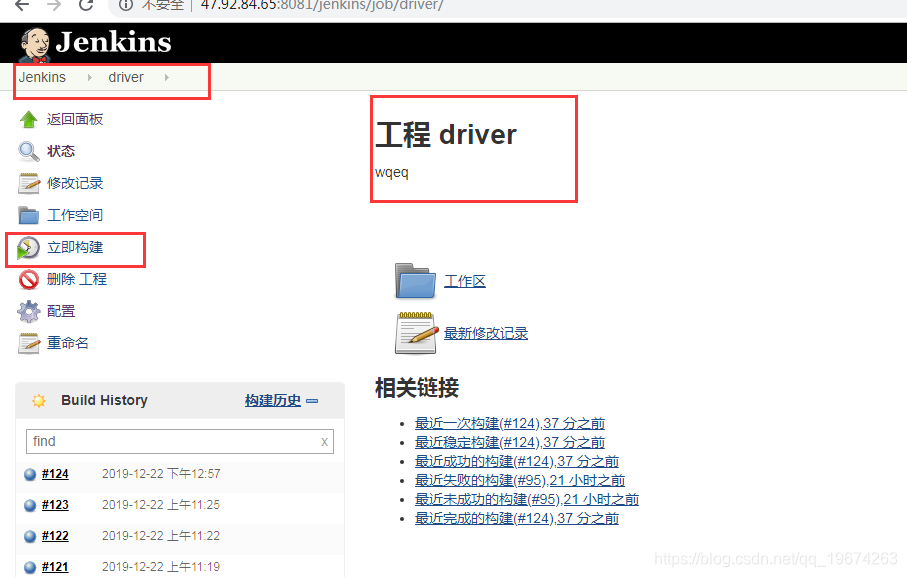Click the 立即构建 build now icon
Image resolution: width=907 pixels, height=577 pixels.
pyautogui.click(x=29, y=247)
